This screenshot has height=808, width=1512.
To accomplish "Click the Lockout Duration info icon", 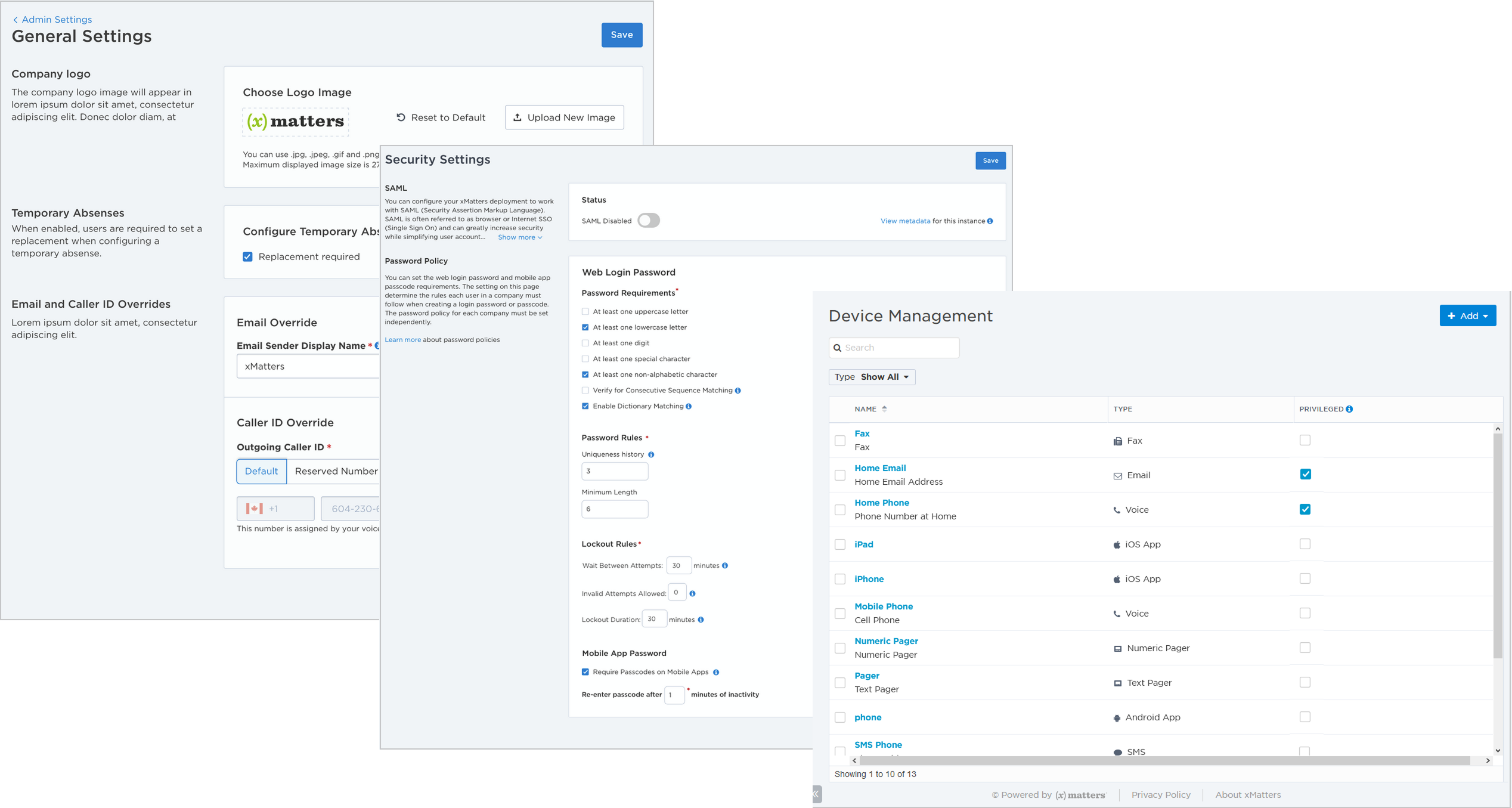I will [x=701, y=620].
